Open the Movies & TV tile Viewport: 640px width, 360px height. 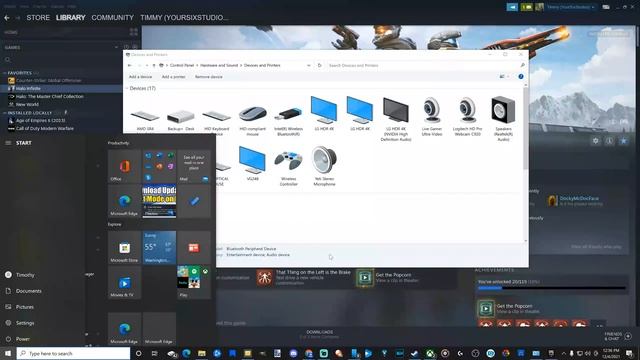(124, 282)
